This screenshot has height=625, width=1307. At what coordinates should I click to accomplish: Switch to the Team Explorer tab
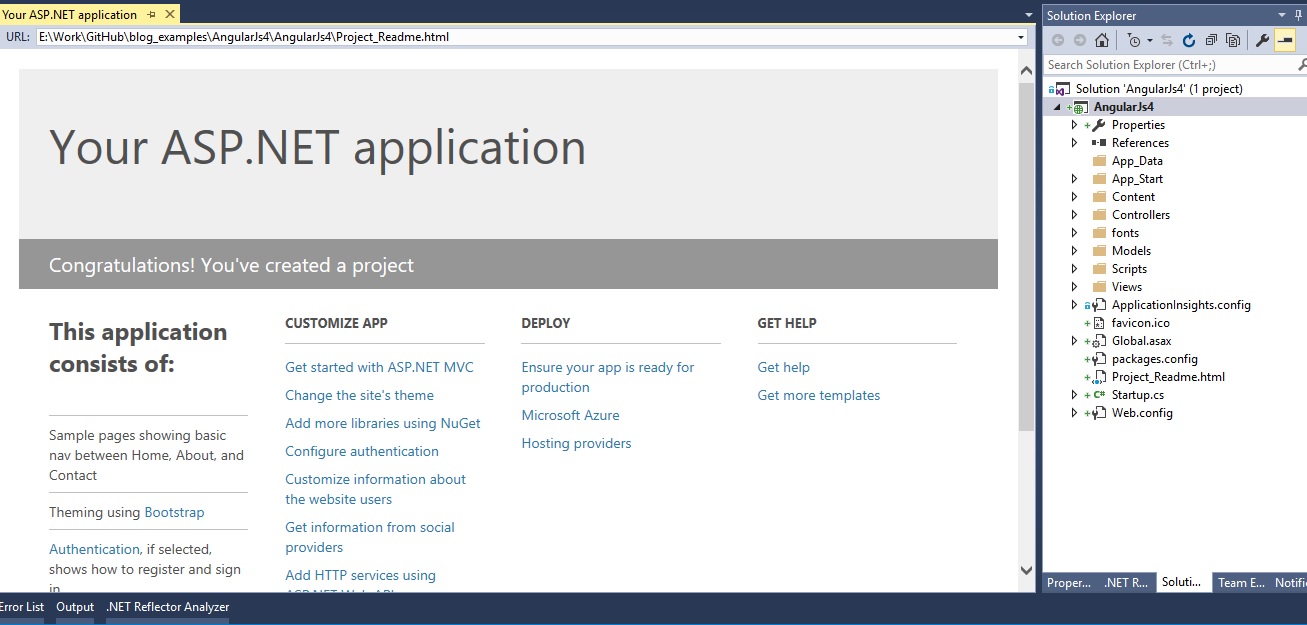(x=1240, y=582)
